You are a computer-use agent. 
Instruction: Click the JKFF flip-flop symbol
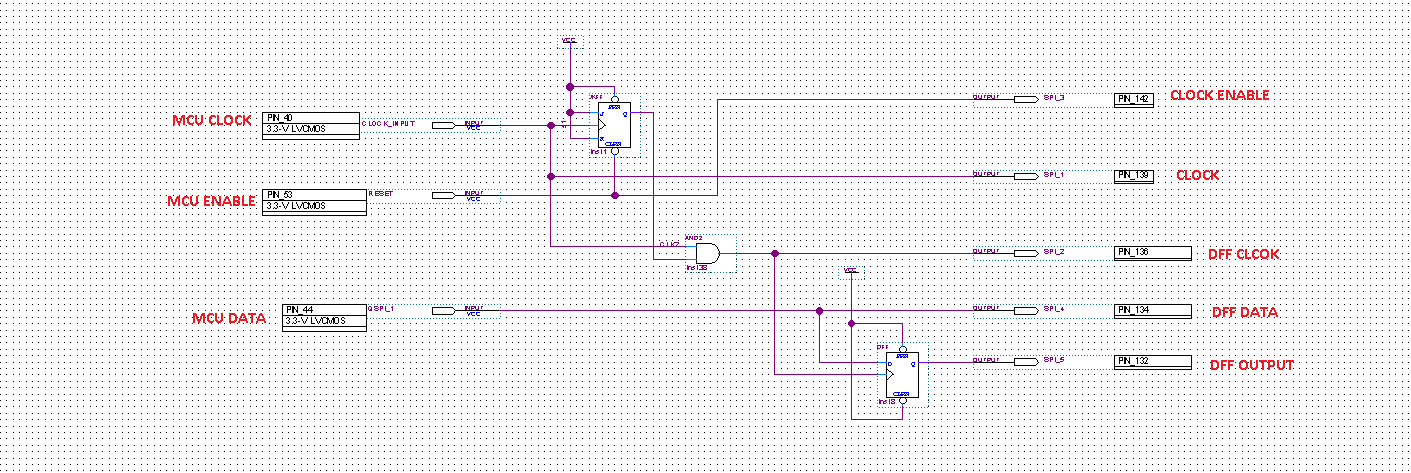point(613,126)
